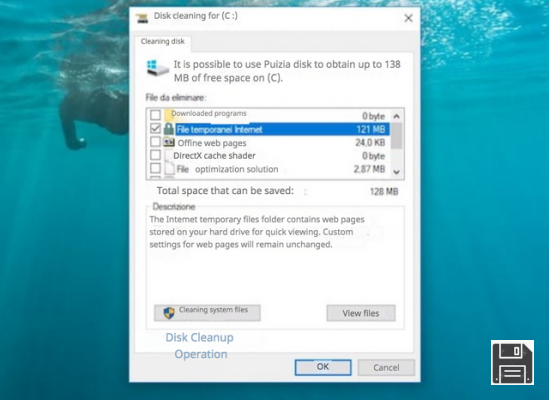Check the DirectX cache shader checkbox
The image size is (549, 400).
(x=155, y=155)
